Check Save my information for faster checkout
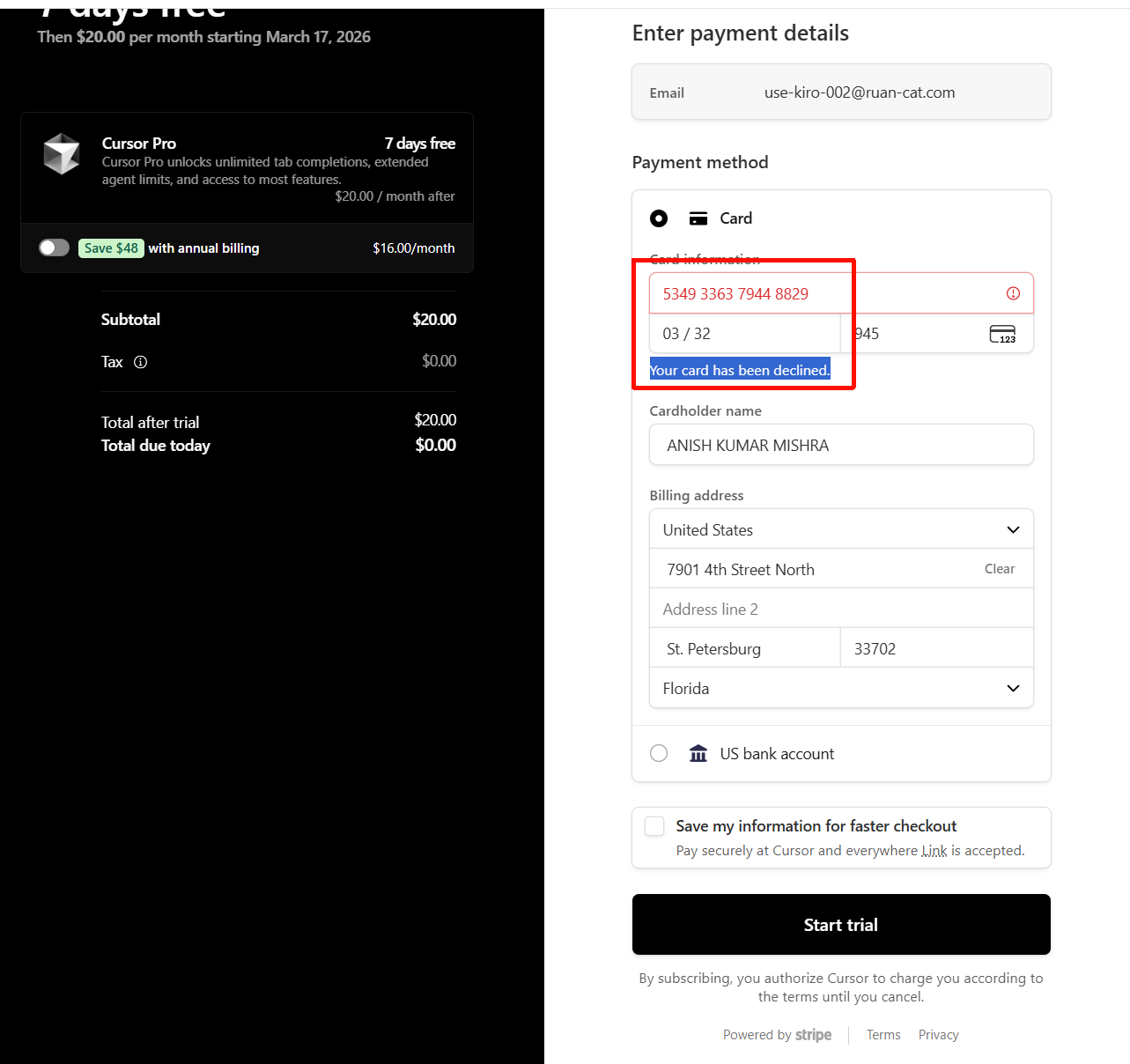 click(x=654, y=826)
